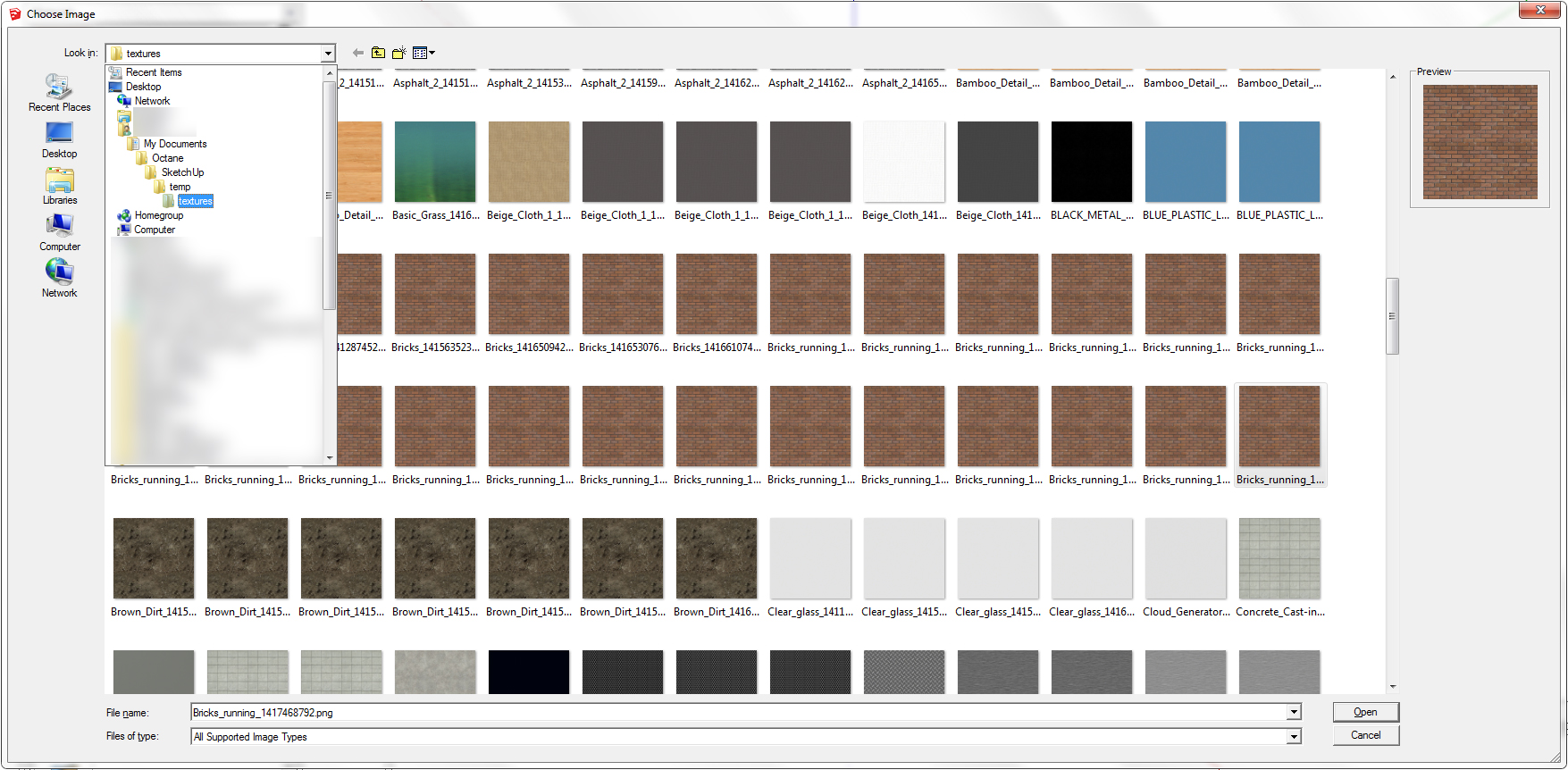This screenshot has width=1568, height=770.
Task: Select Computer in the places bar
Action: coord(59,233)
